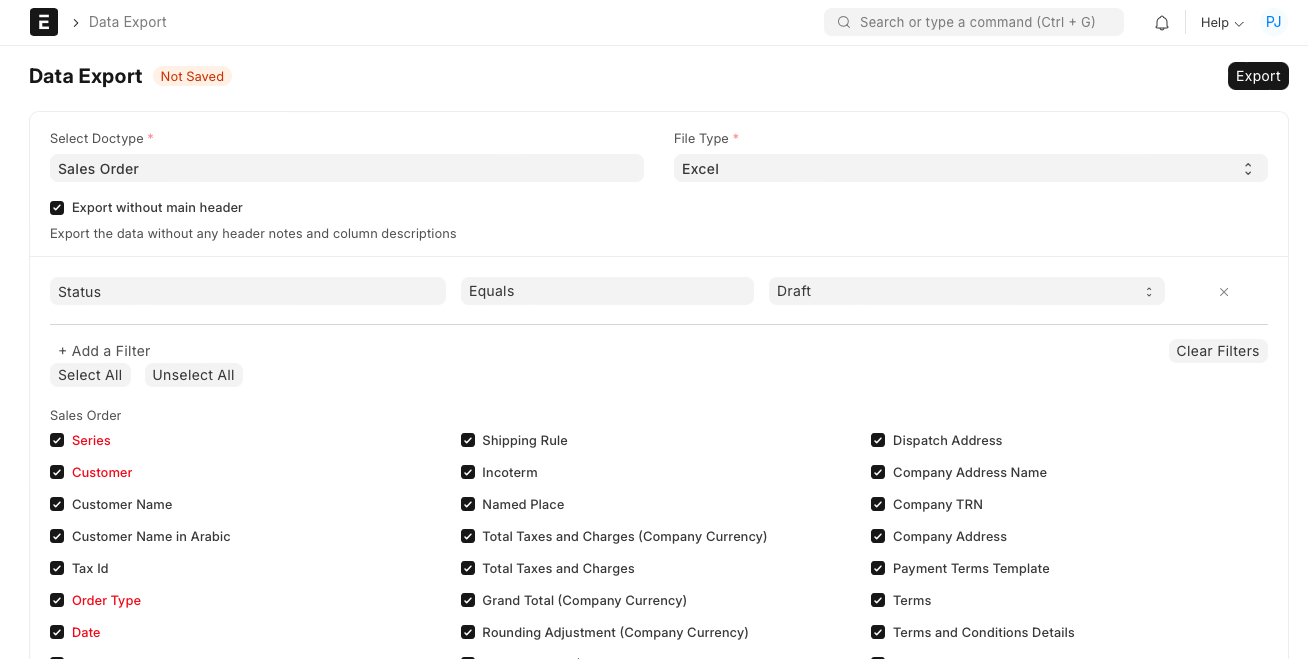
Task: Uncheck the Customer Name field checkbox
Action: pos(57,505)
